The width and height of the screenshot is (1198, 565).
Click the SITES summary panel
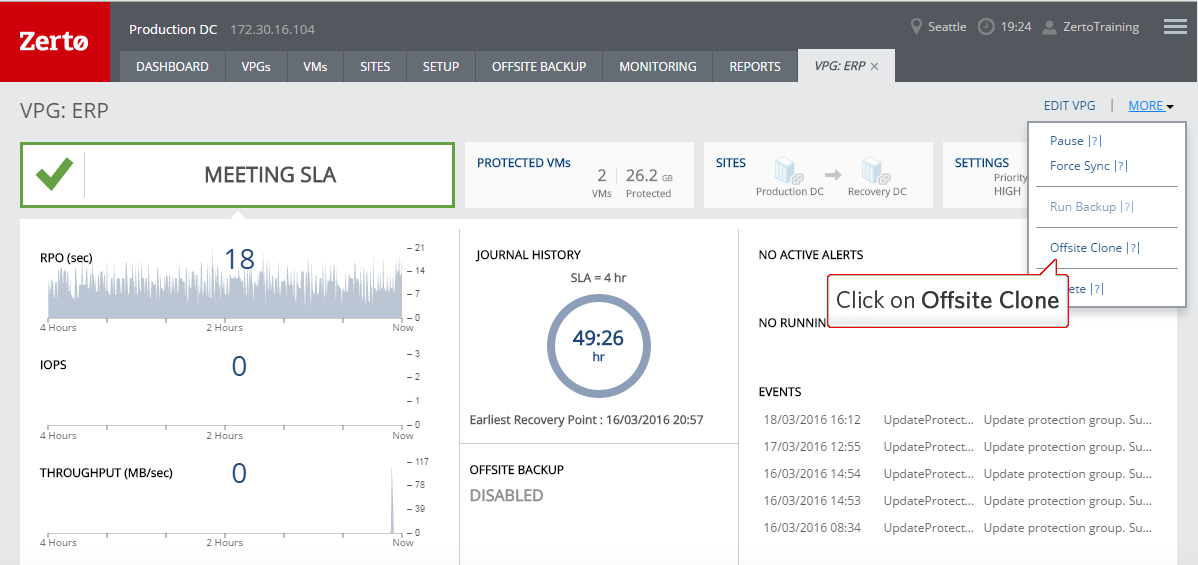pyautogui.click(x=818, y=174)
